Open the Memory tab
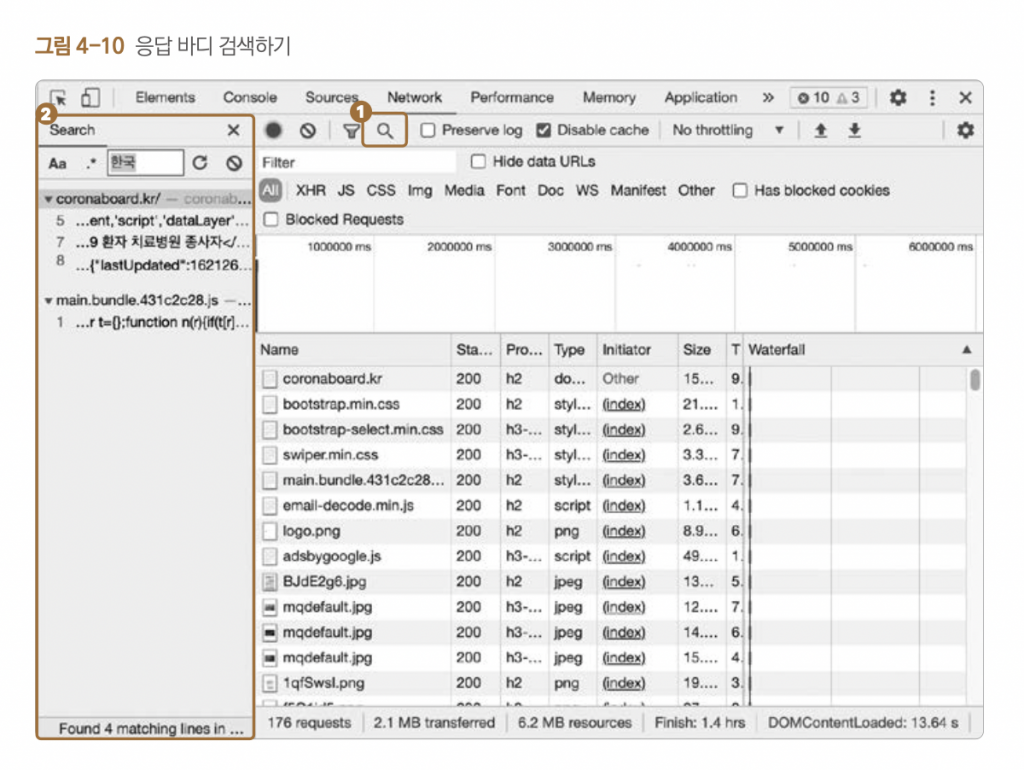This screenshot has width=1024, height=770. [x=609, y=98]
